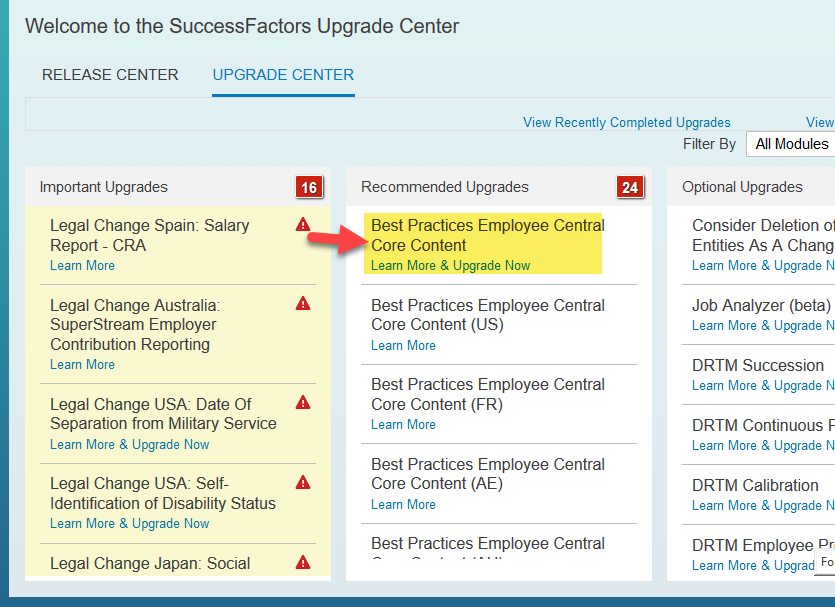This screenshot has height=607, width=835.
Task: Click the DRTM Calibration title
Action: 755,486
